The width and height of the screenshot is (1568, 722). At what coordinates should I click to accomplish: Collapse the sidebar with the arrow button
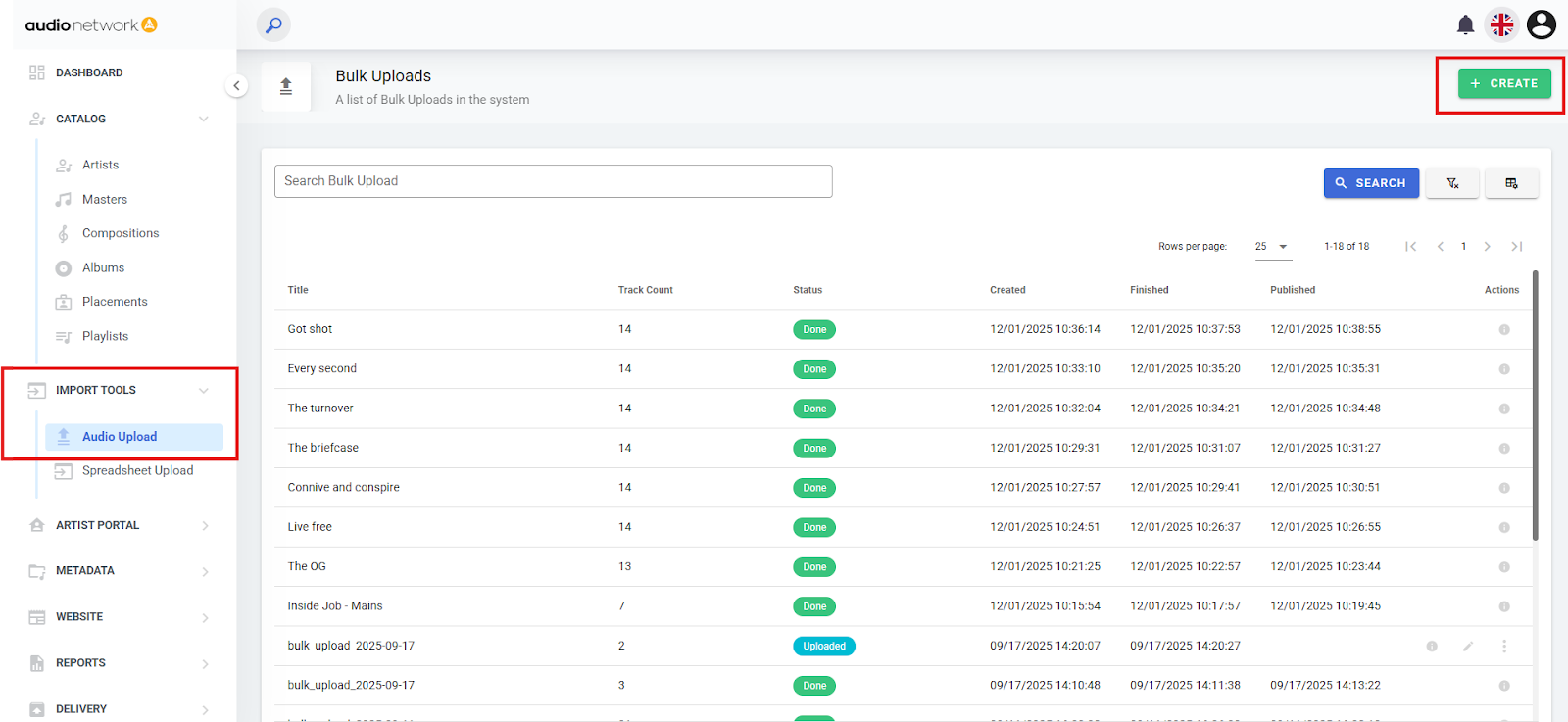pos(236,86)
